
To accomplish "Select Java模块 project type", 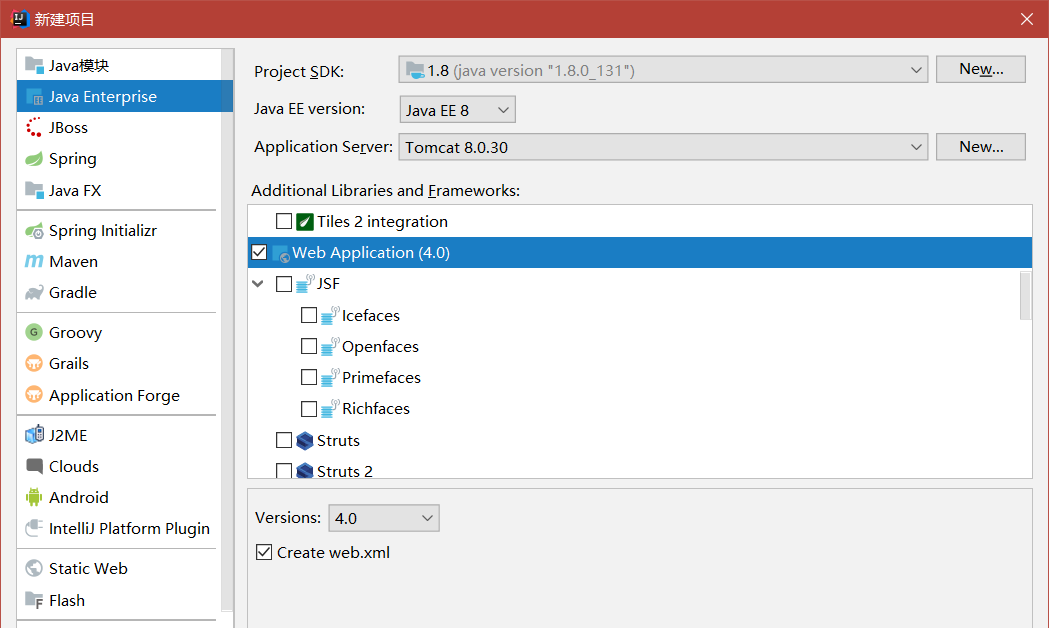I will [x=119, y=65].
